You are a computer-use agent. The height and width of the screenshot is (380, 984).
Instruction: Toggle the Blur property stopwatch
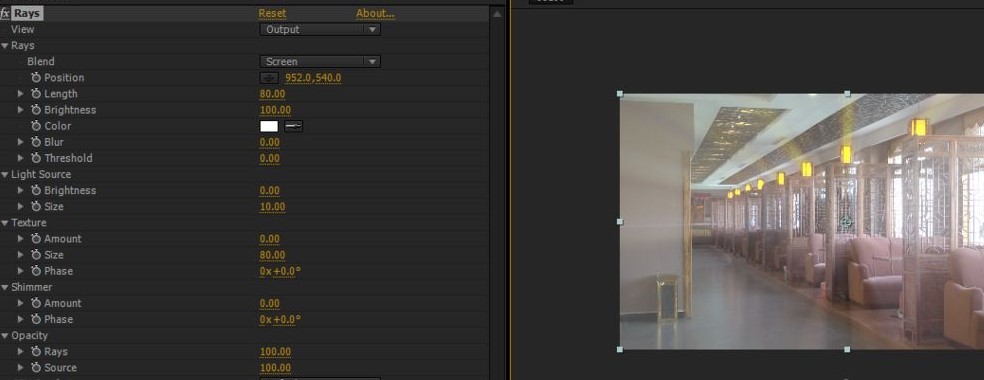coord(36,142)
